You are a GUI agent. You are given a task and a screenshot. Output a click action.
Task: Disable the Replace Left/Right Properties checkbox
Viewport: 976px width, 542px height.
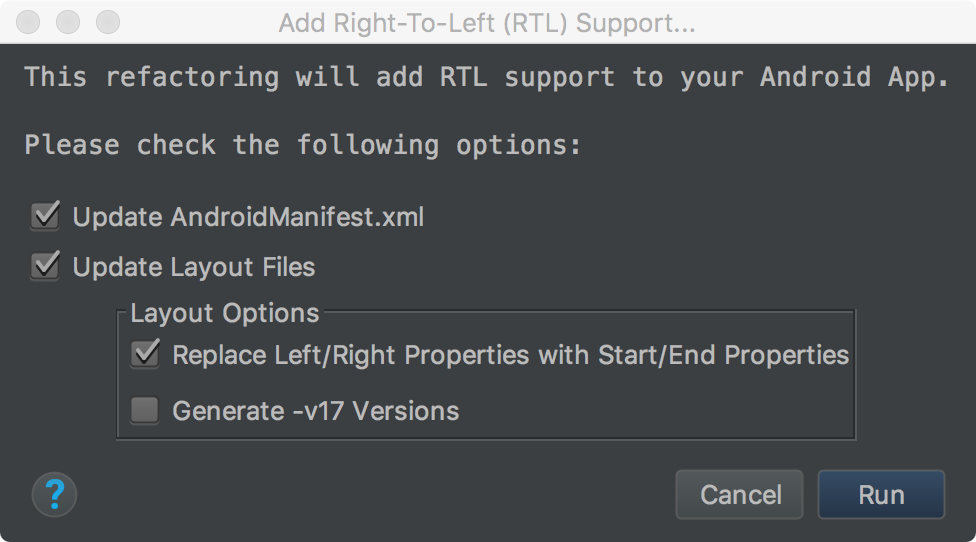click(x=145, y=355)
